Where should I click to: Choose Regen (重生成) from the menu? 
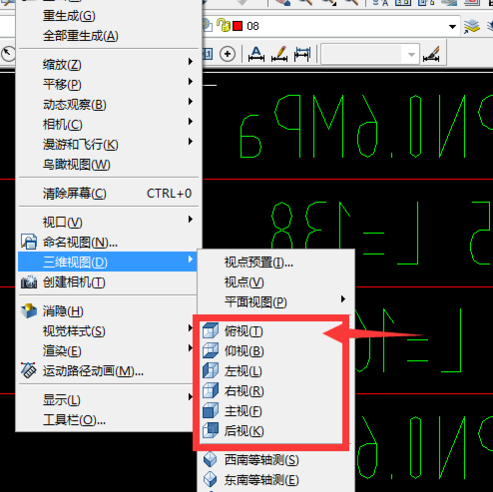point(108,16)
